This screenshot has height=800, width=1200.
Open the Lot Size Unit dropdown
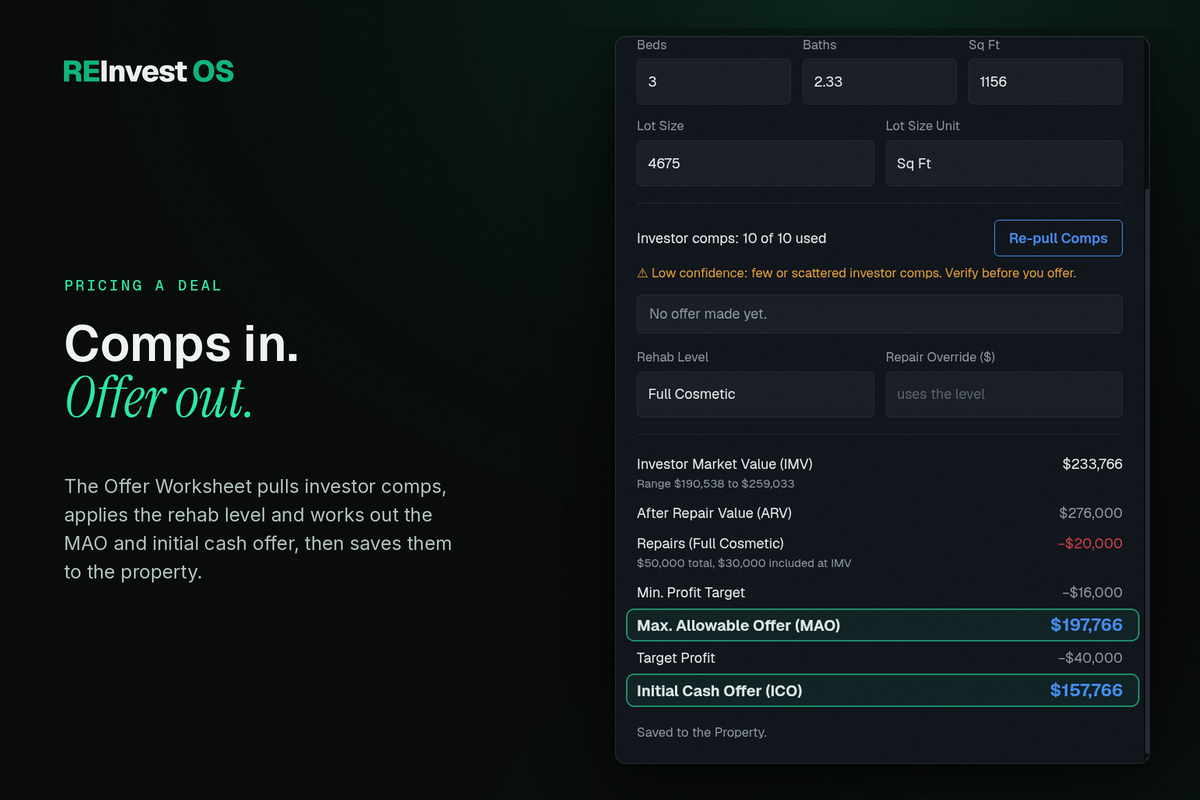(x=1004, y=163)
